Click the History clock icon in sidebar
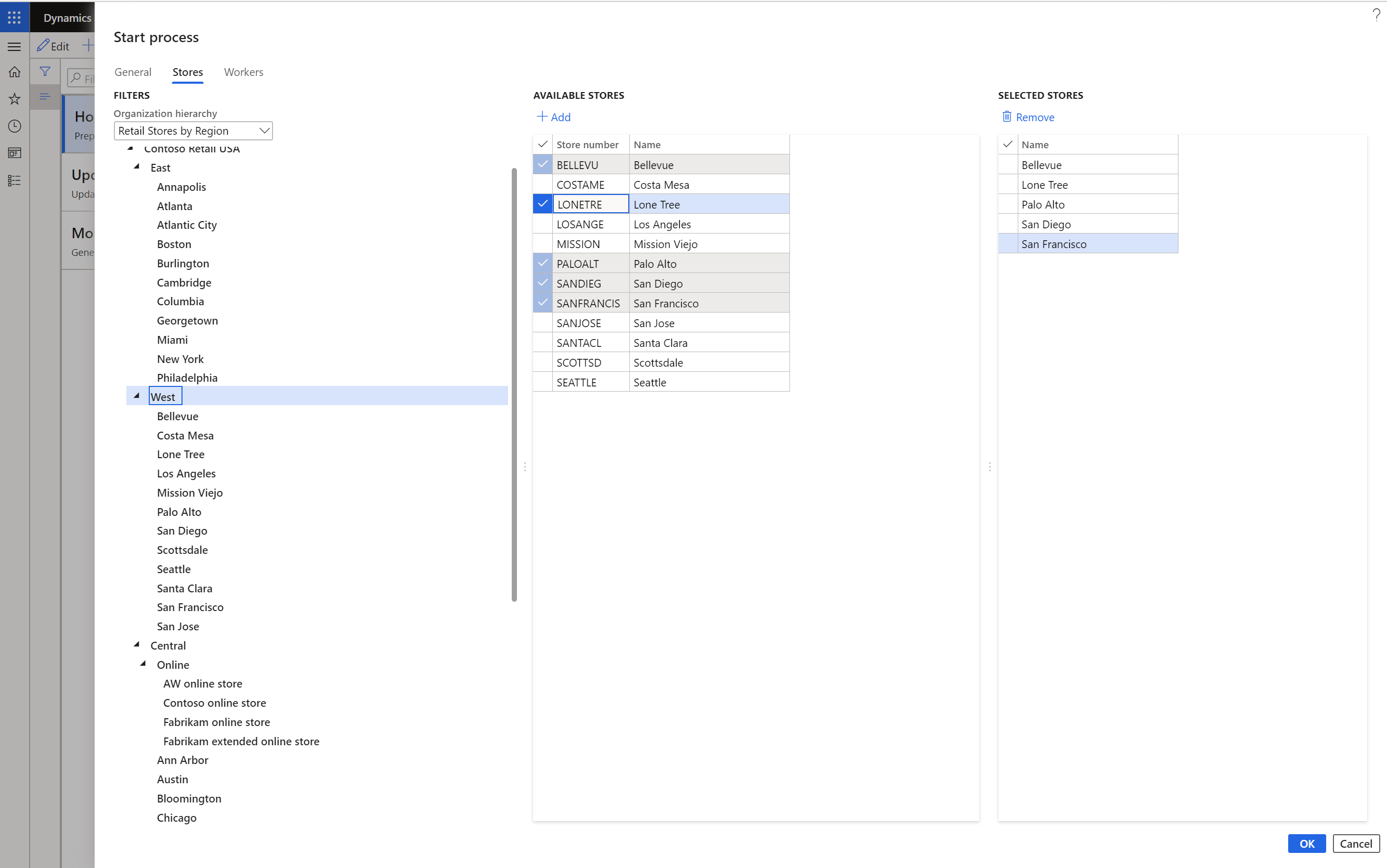 (x=15, y=126)
